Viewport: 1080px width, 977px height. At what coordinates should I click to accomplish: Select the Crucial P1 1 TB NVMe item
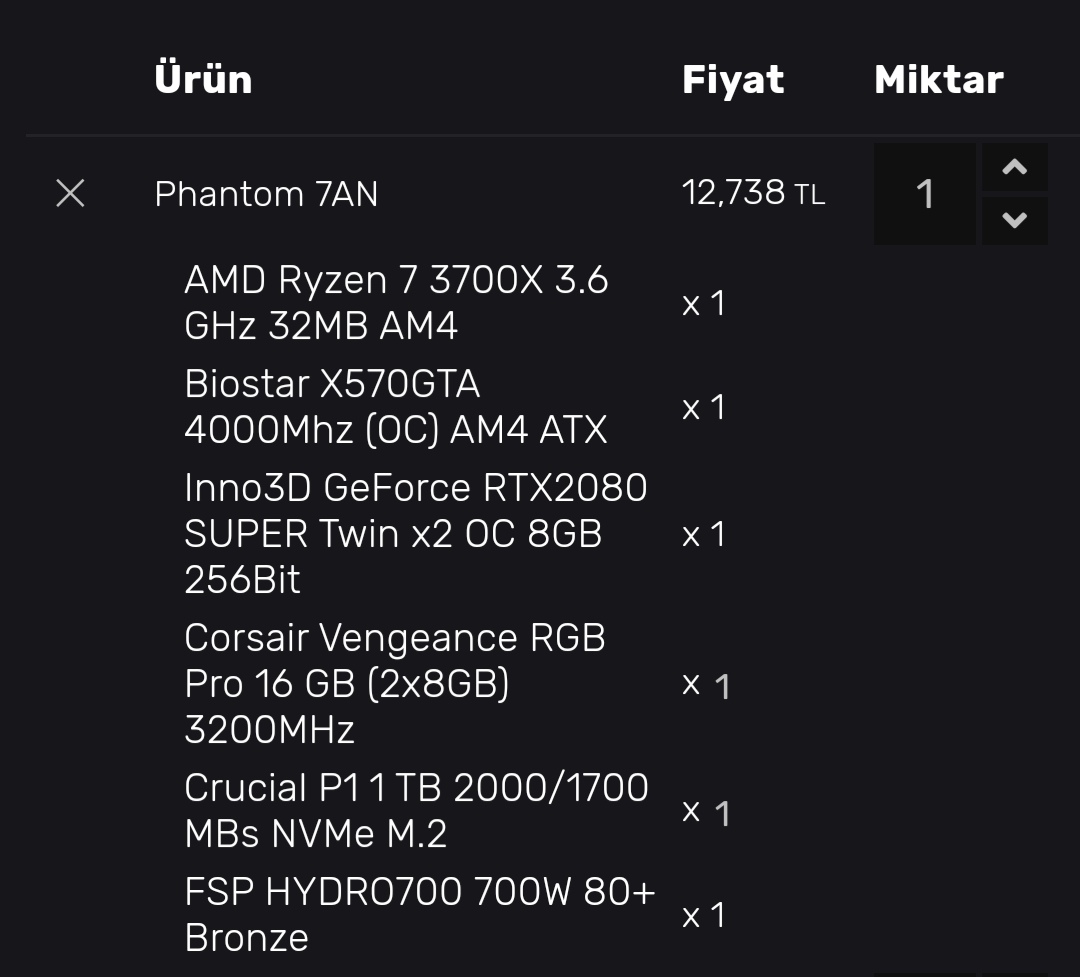coord(416,811)
